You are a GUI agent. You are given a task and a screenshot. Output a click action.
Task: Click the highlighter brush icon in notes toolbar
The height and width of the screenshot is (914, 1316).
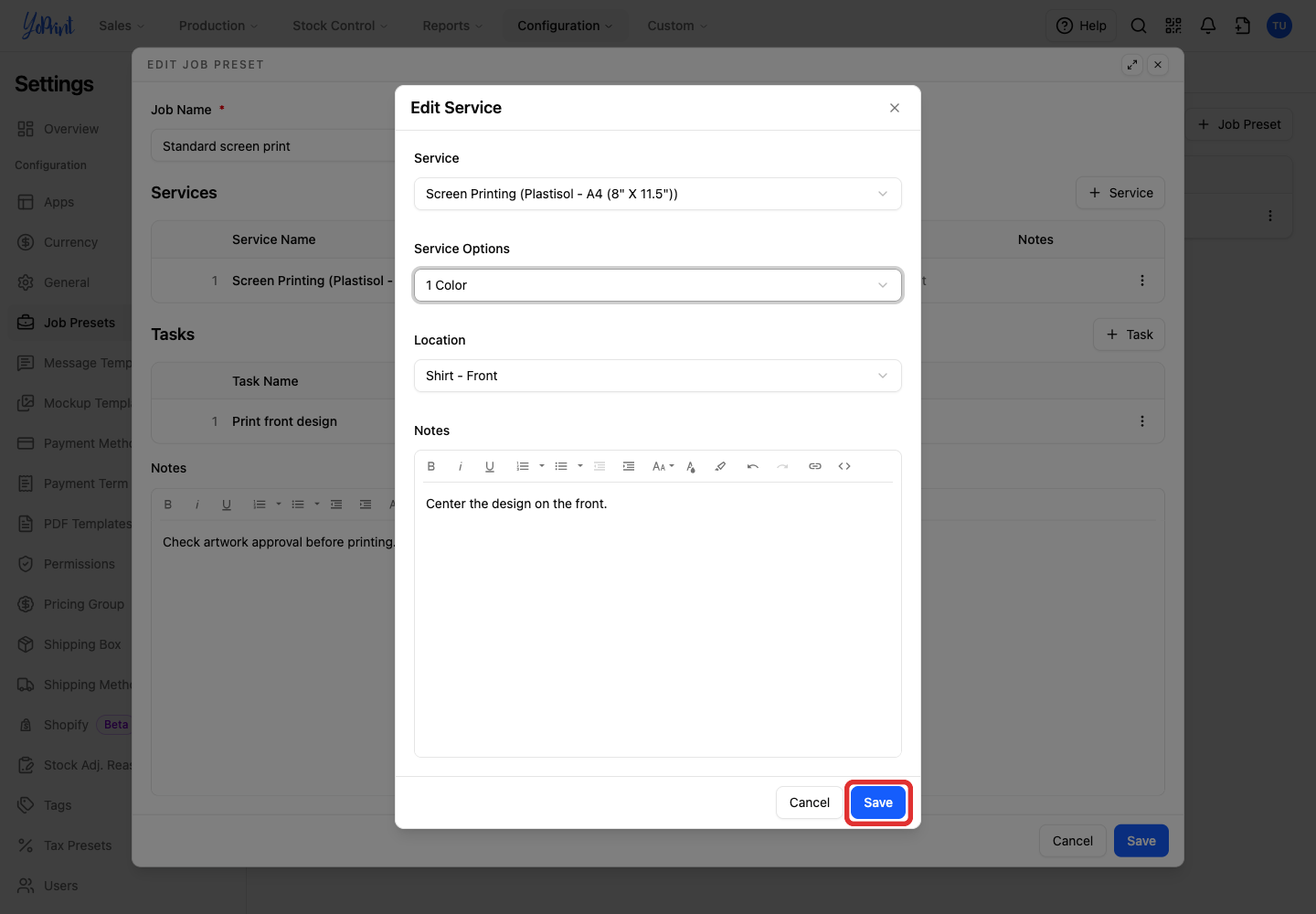(x=720, y=466)
